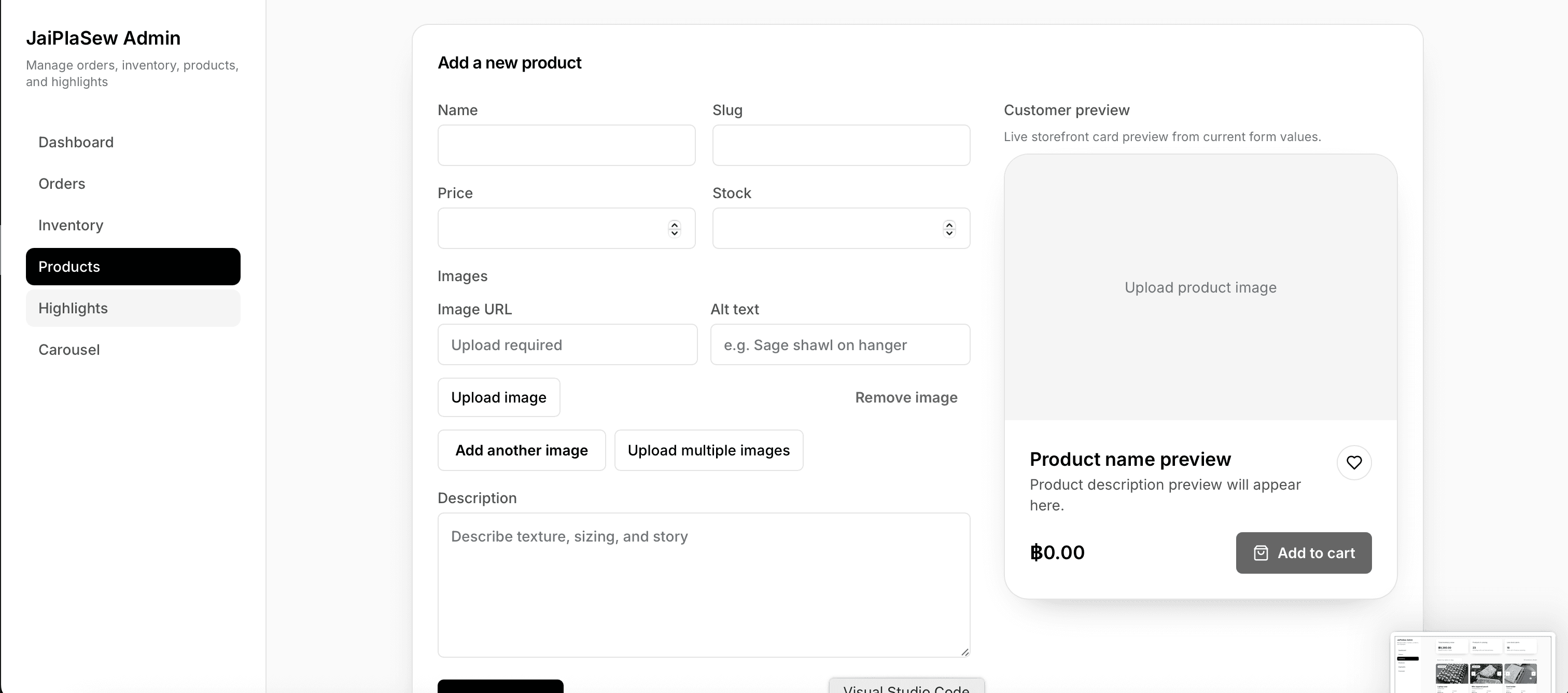Click the Images section label
1568x693 pixels.
(463, 276)
